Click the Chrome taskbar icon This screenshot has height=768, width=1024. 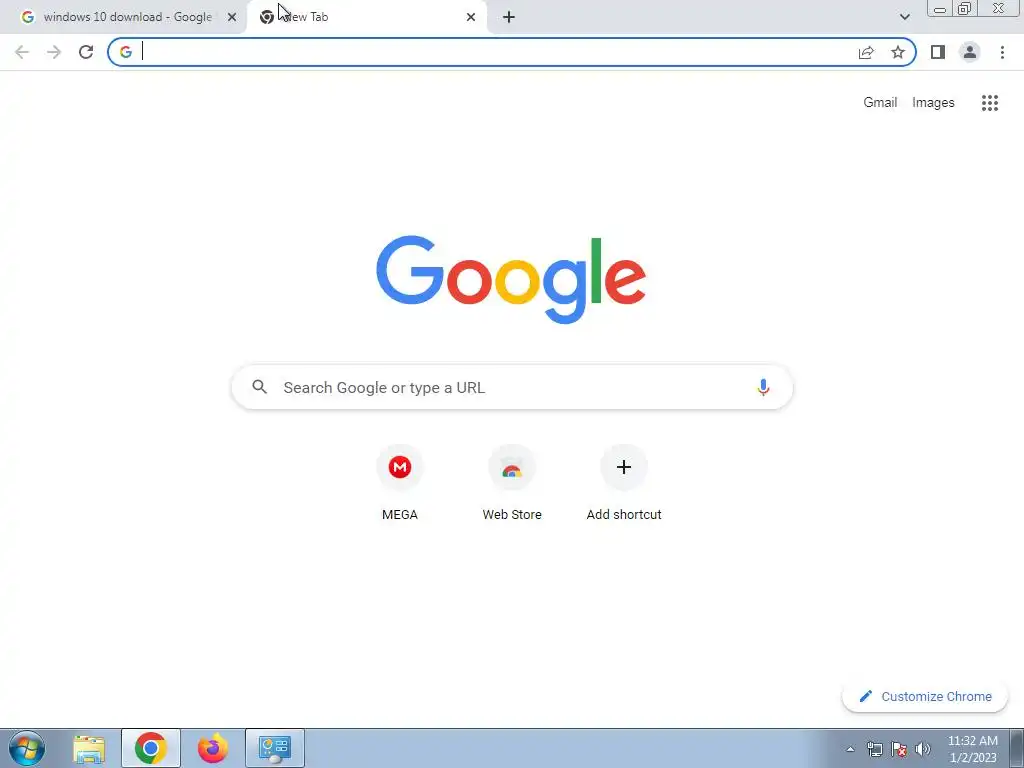pyautogui.click(x=151, y=748)
